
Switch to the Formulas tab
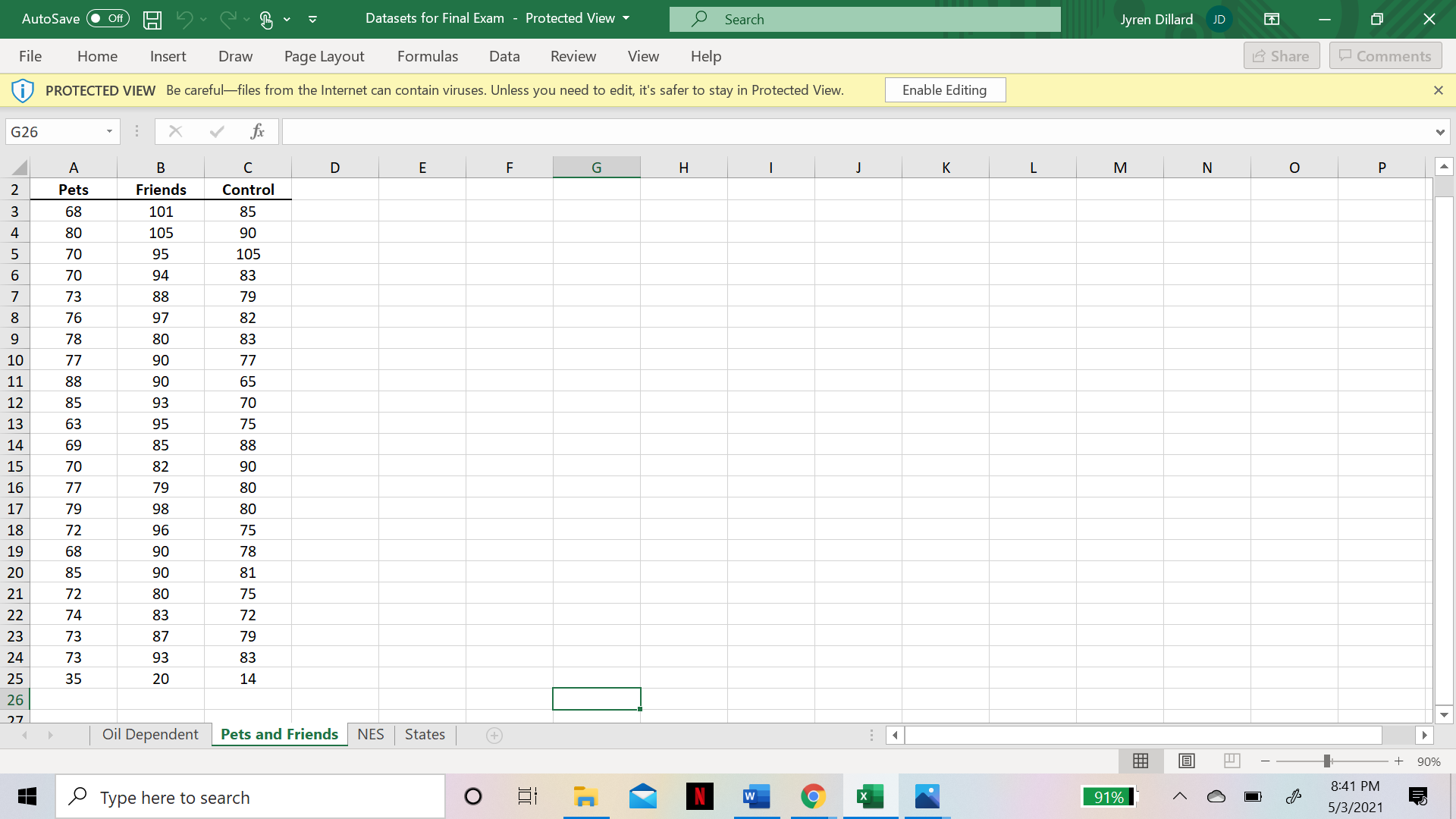(x=428, y=56)
